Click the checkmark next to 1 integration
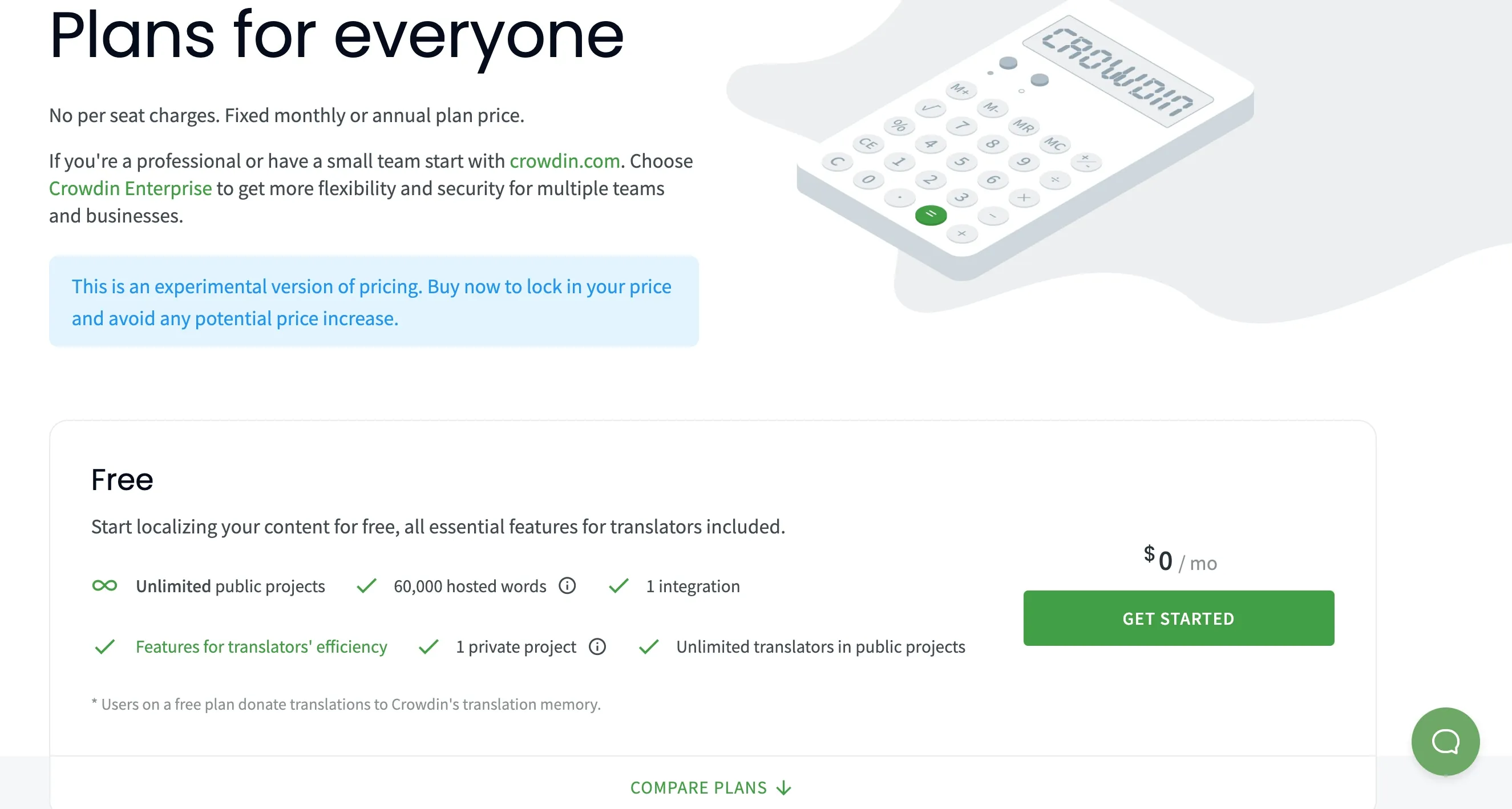Viewport: 1512px width, 809px height. pos(618,586)
